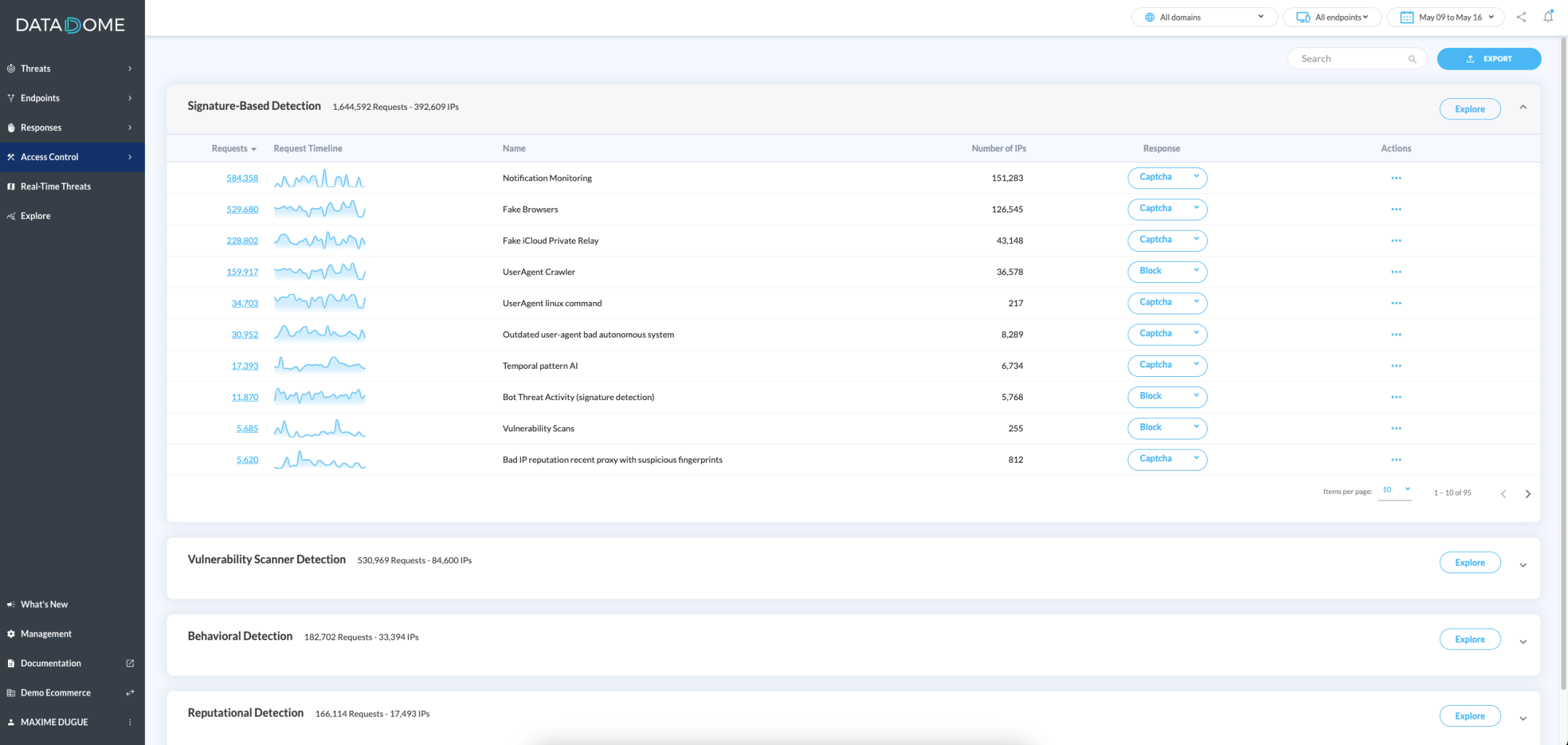Open actions menu for Fake Browsers
This screenshot has height=745, width=1568.
(1396, 210)
